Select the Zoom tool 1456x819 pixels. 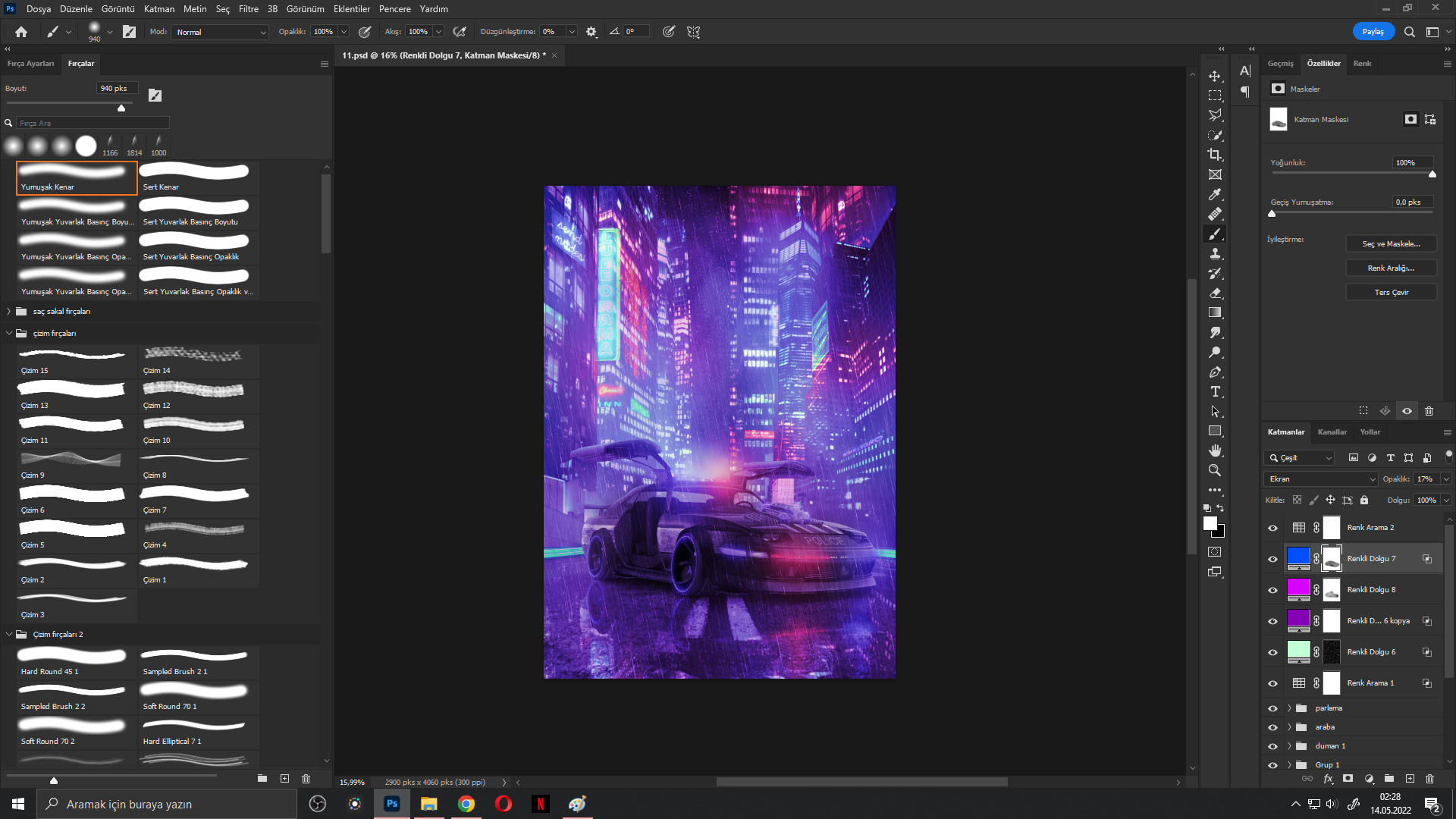[x=1215, y=470]
